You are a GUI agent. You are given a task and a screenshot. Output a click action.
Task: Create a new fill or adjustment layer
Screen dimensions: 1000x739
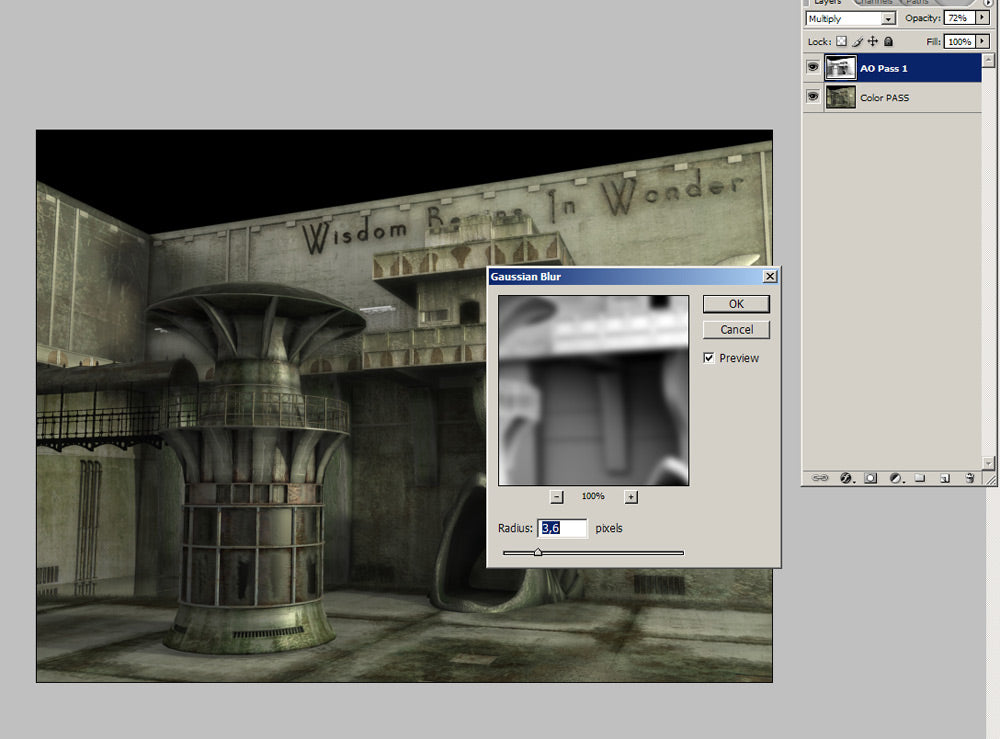click(x=895, y=478)
